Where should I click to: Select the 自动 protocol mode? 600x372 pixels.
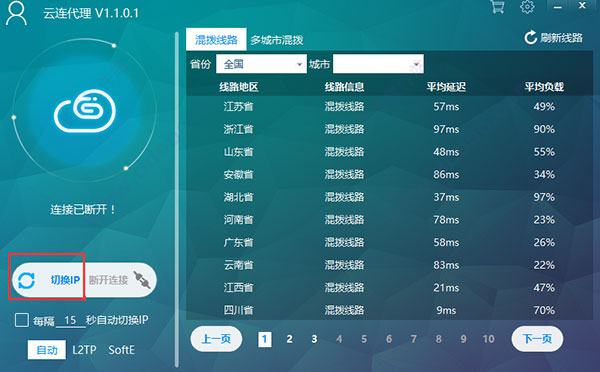47,350
